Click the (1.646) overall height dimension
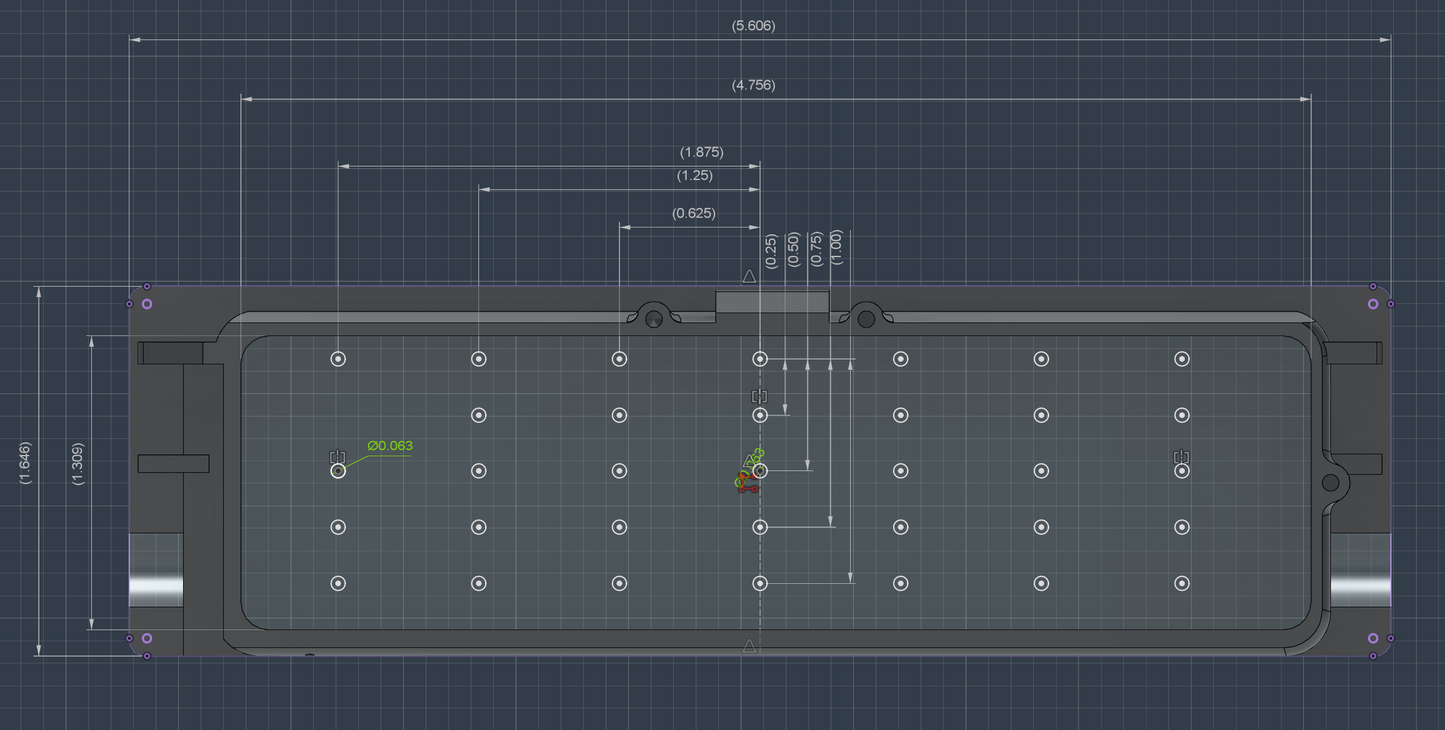This screenshot has height=730, width=1445. (25, 463)
